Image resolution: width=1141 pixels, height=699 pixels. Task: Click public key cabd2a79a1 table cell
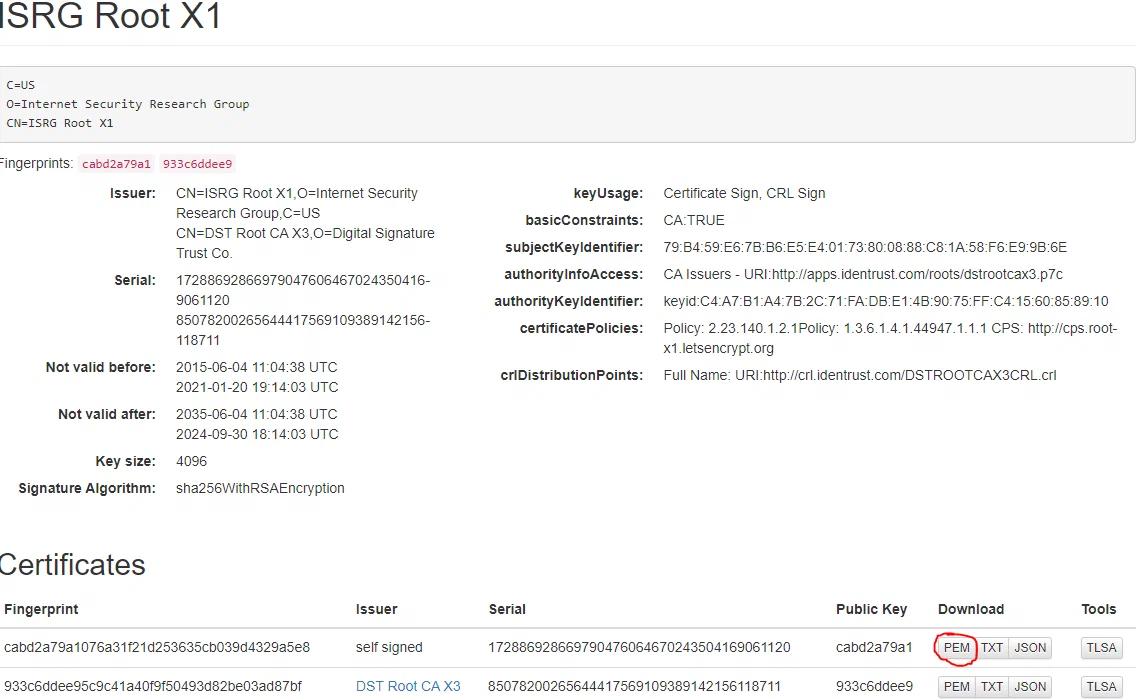(x=874, y=647)
